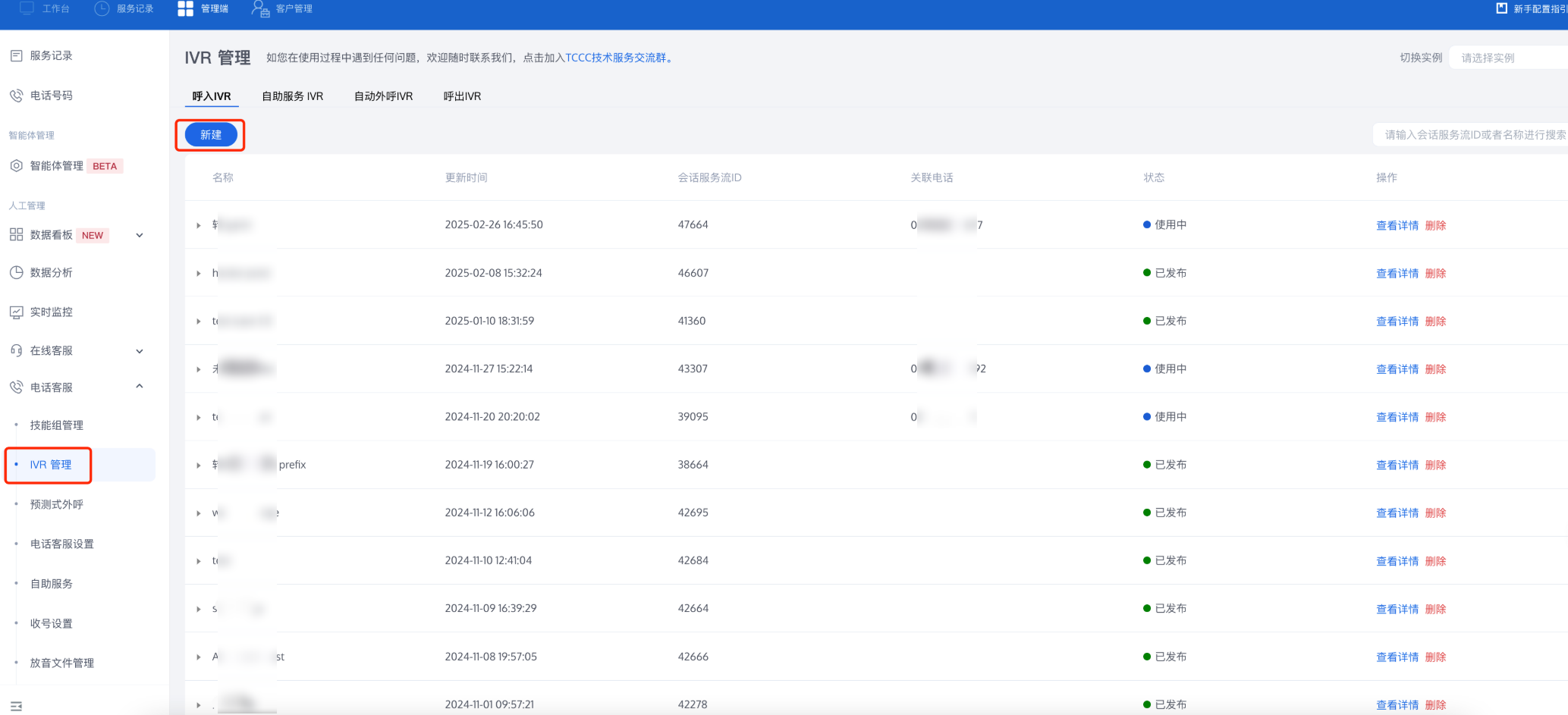1568x715 pixels.
Task: Select IVR 管理 in the sidebar
Action: pos(51,465)
